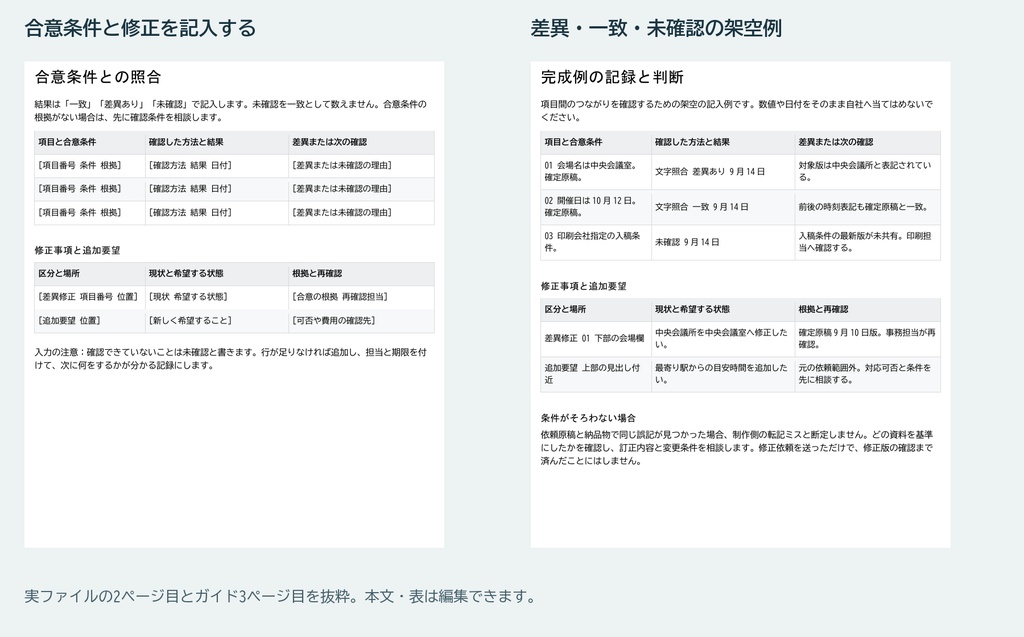1024x637 pixels.
Task: Click the cell 入稿条件の最新版が未共有
Action: tap(867, 242)
